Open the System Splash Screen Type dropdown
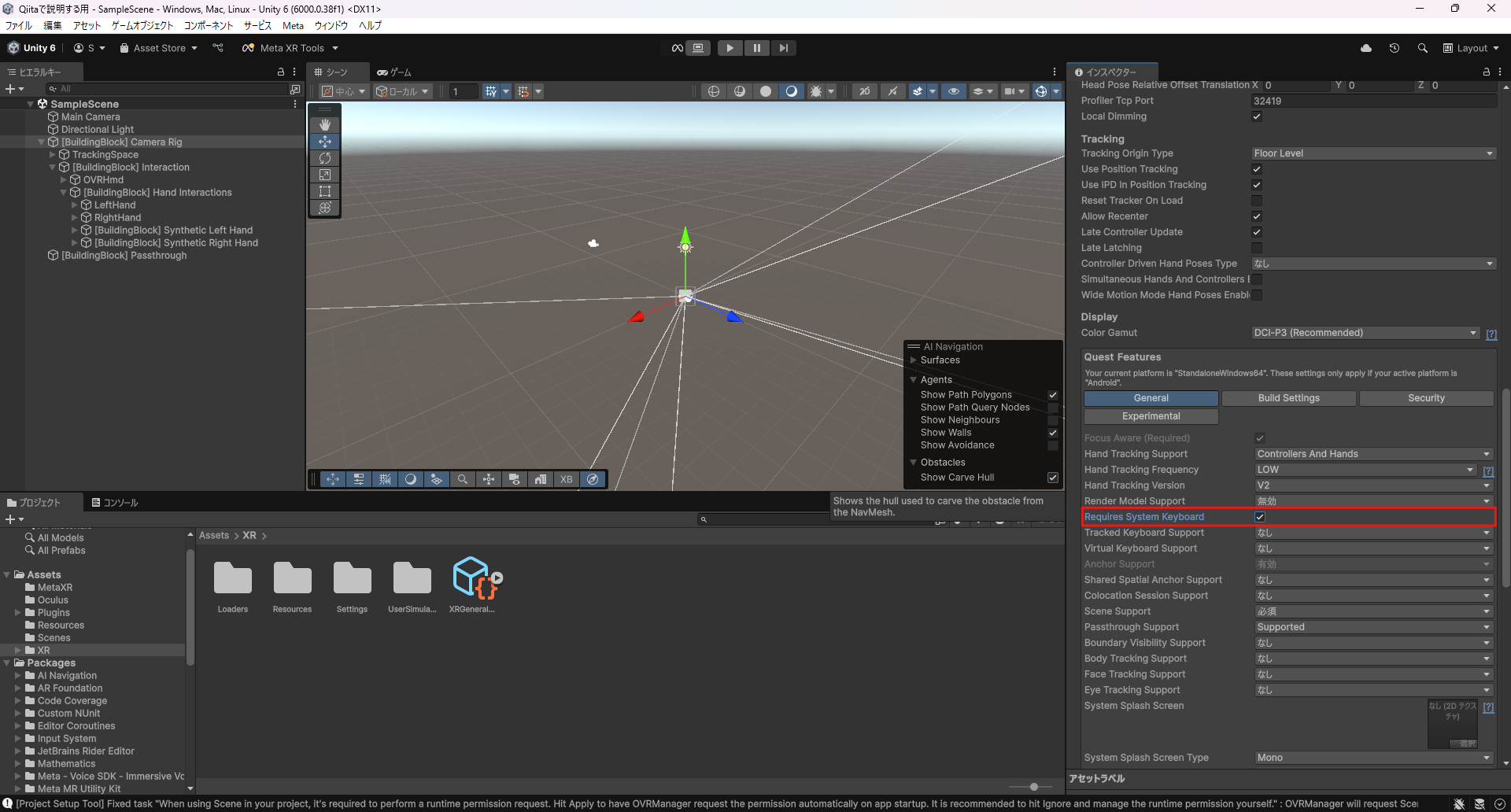 click(x=1374, y=758)
